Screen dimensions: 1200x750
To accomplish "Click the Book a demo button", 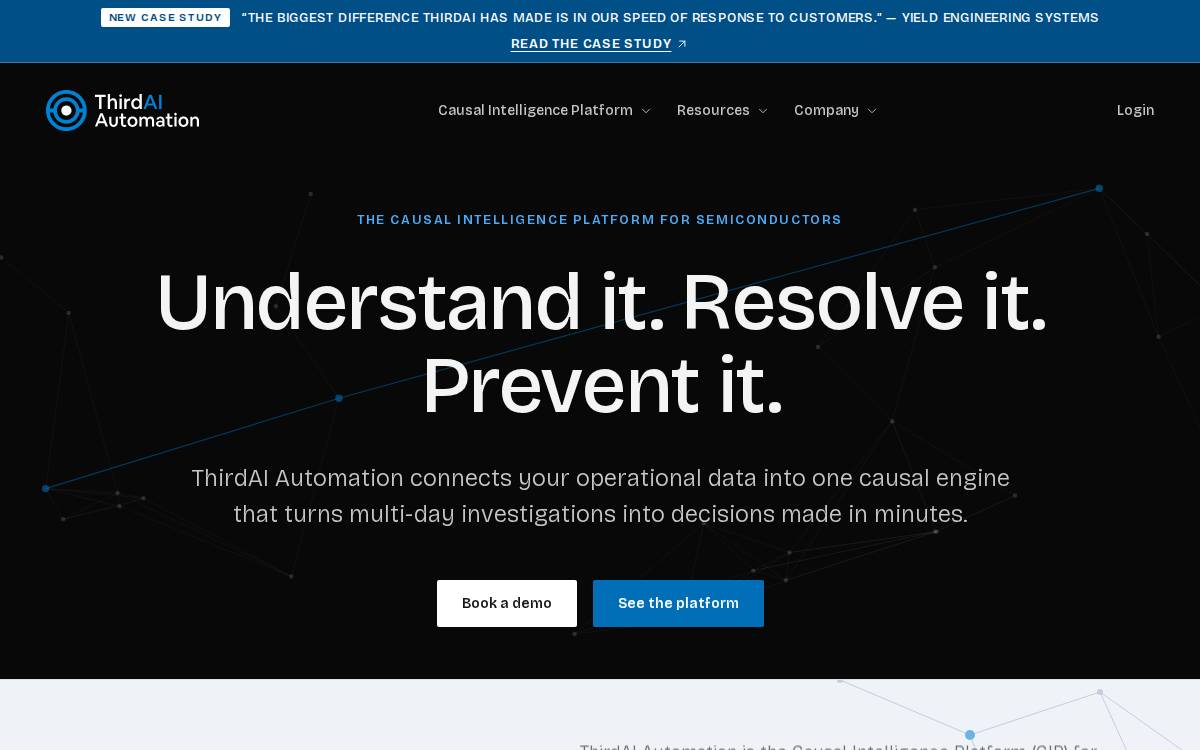I will click(x=507, y=603).
